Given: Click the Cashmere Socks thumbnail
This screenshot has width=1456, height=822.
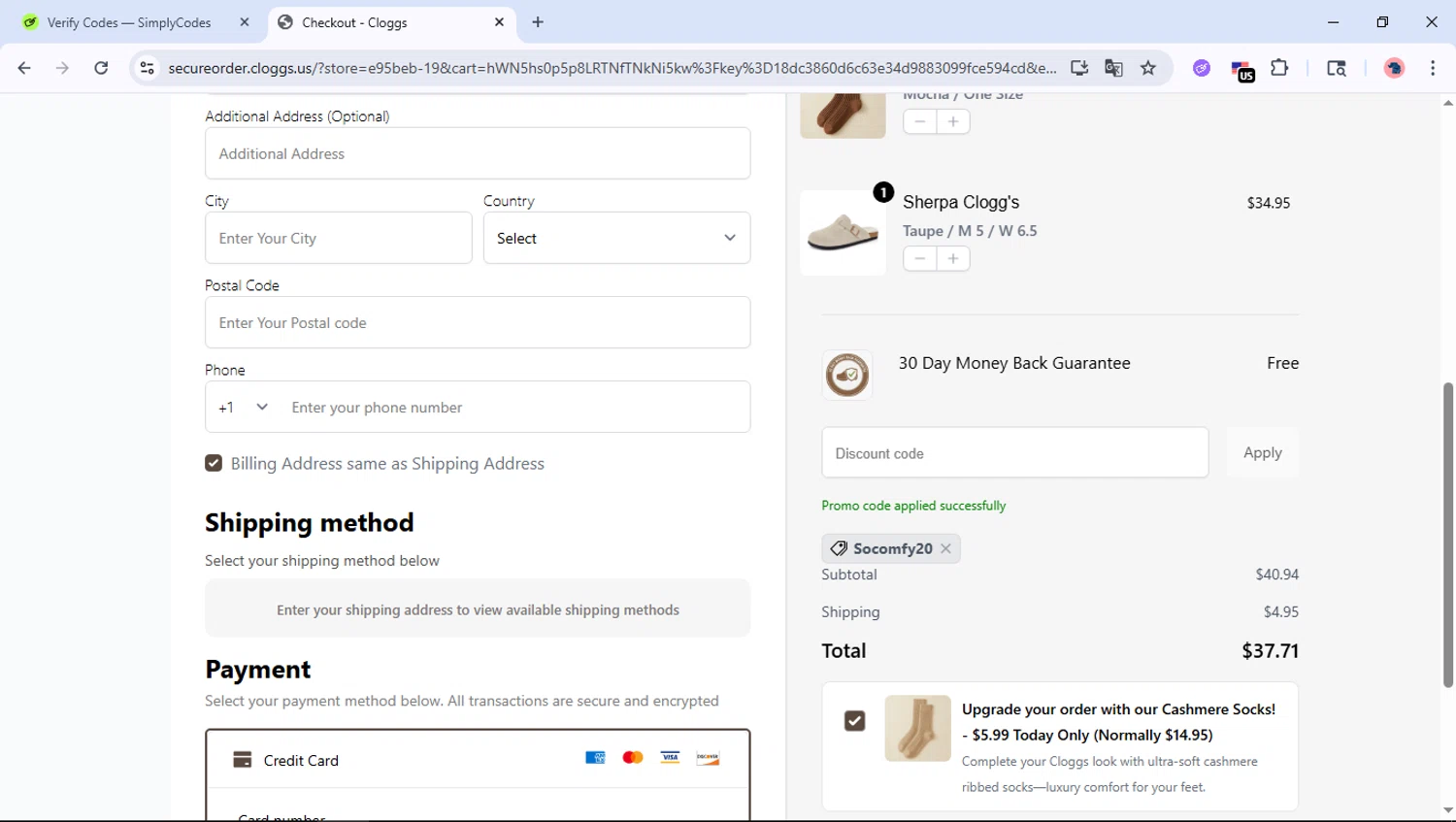Looking at the screenshot, I should click(x=917, y=728).
